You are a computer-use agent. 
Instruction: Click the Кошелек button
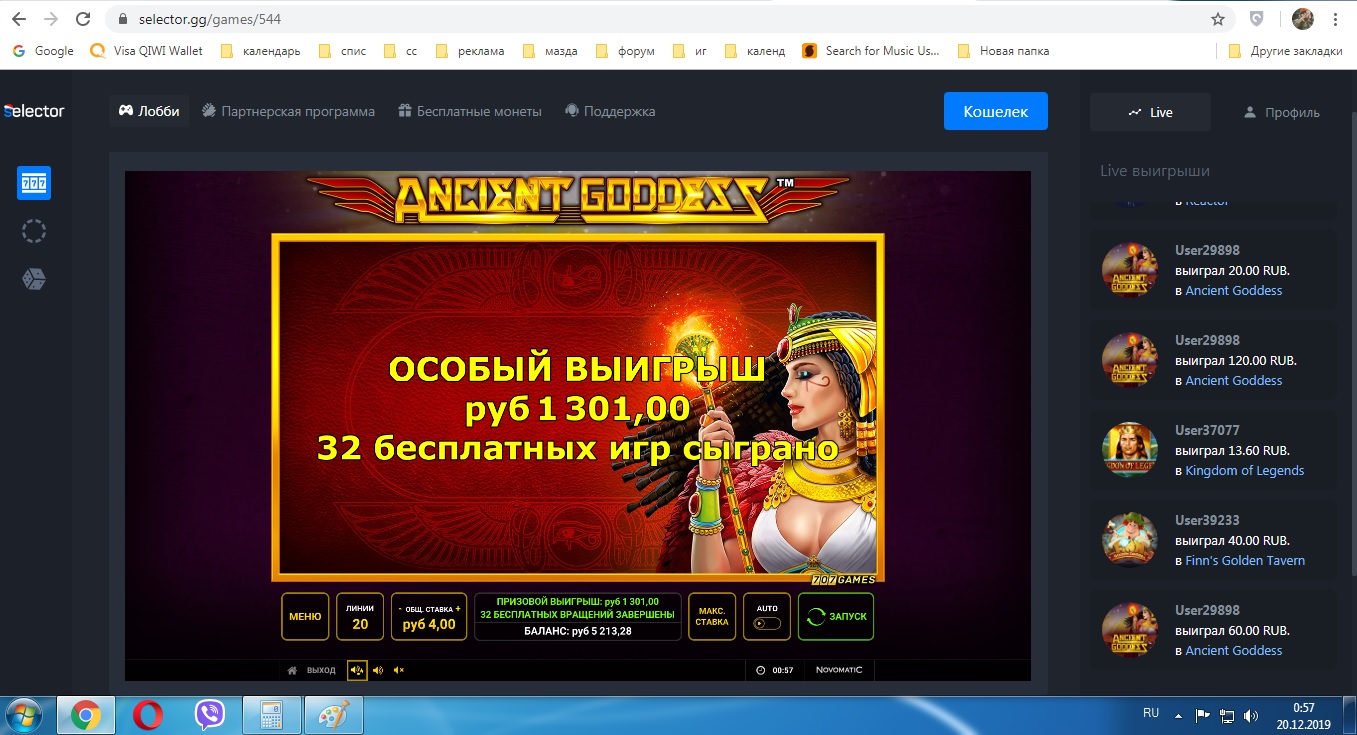[x=995, y=111]
